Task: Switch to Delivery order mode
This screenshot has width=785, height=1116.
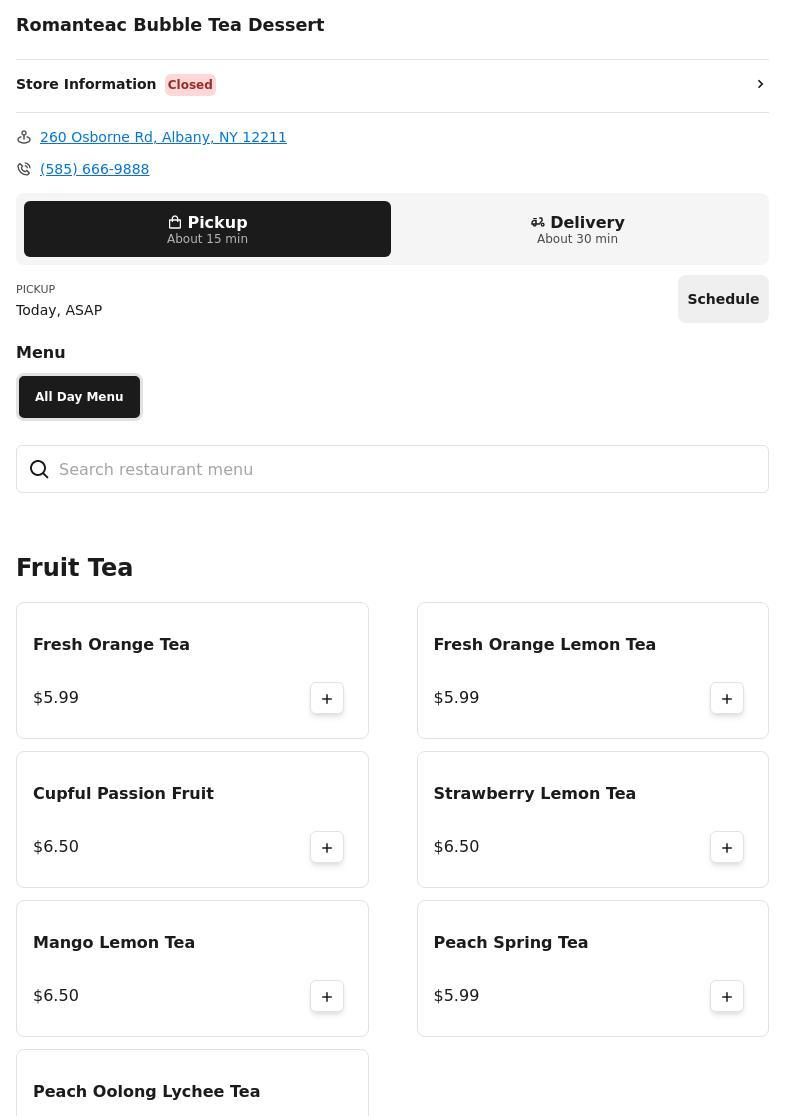Action: (x=577, y=229)
